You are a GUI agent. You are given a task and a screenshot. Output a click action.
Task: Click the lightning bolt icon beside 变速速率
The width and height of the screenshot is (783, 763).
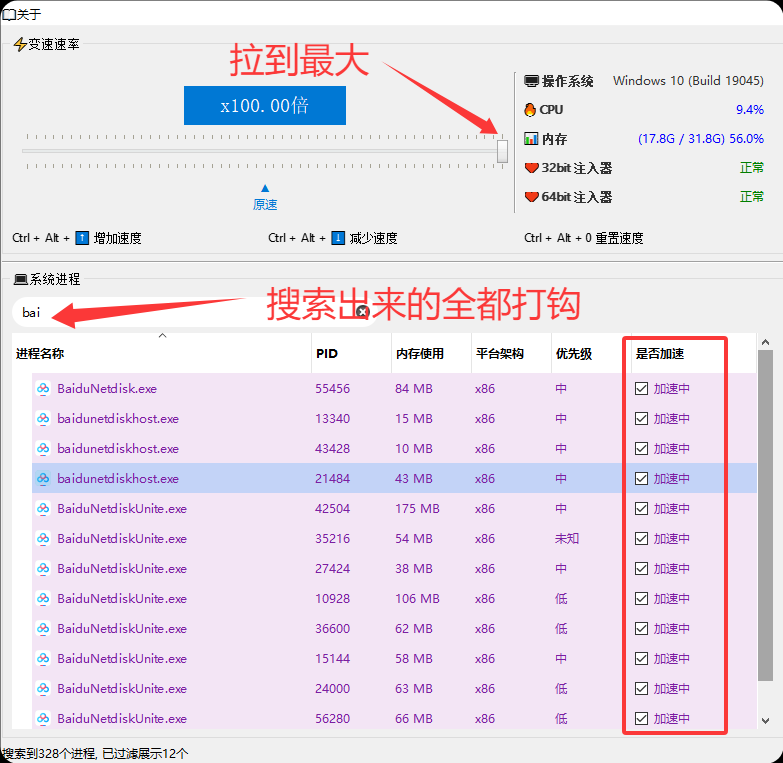click(20, 44)
